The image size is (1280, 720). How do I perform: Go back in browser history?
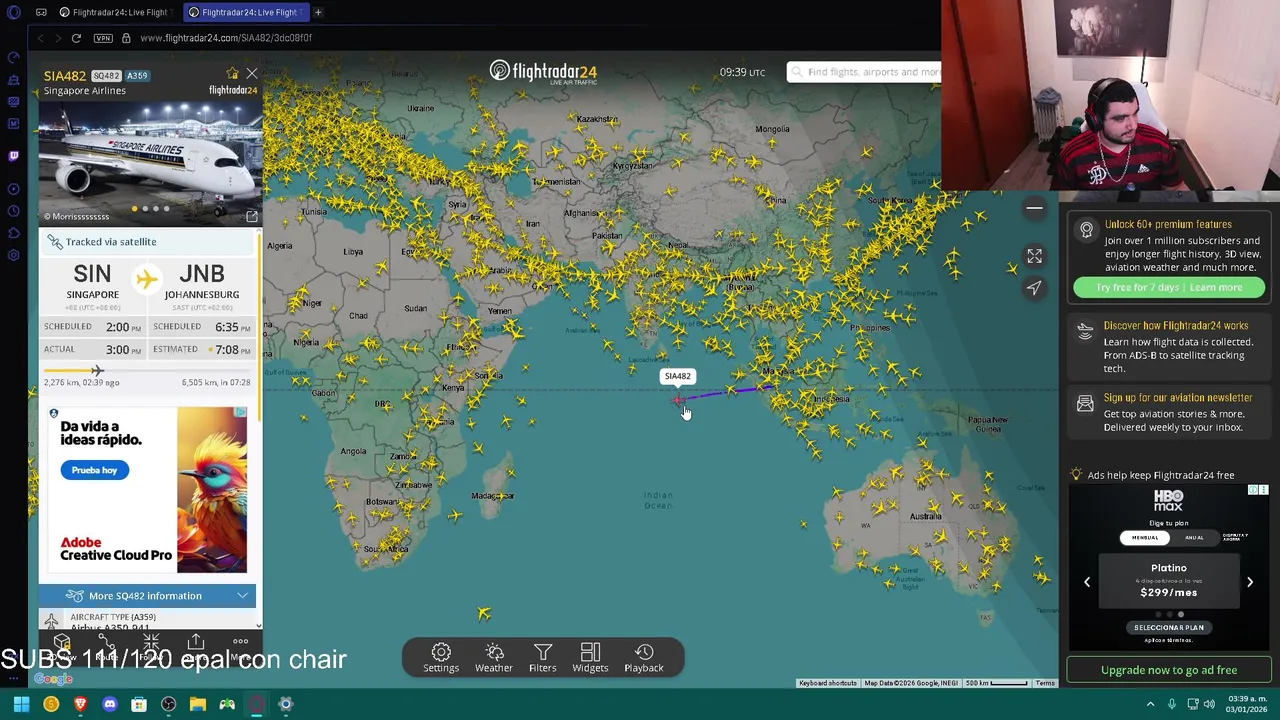tap(41, 38)
